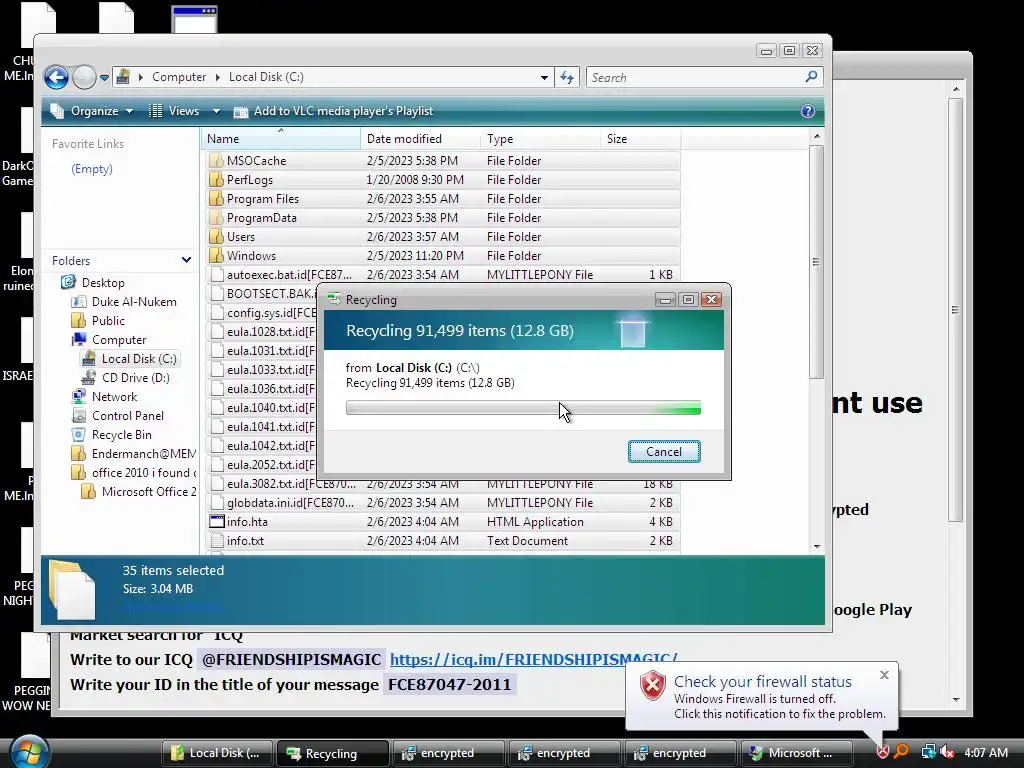This screenshot has width=1024, height=768.
Task: Click the Recycling progress bar
Action: (x=523, y=408)
